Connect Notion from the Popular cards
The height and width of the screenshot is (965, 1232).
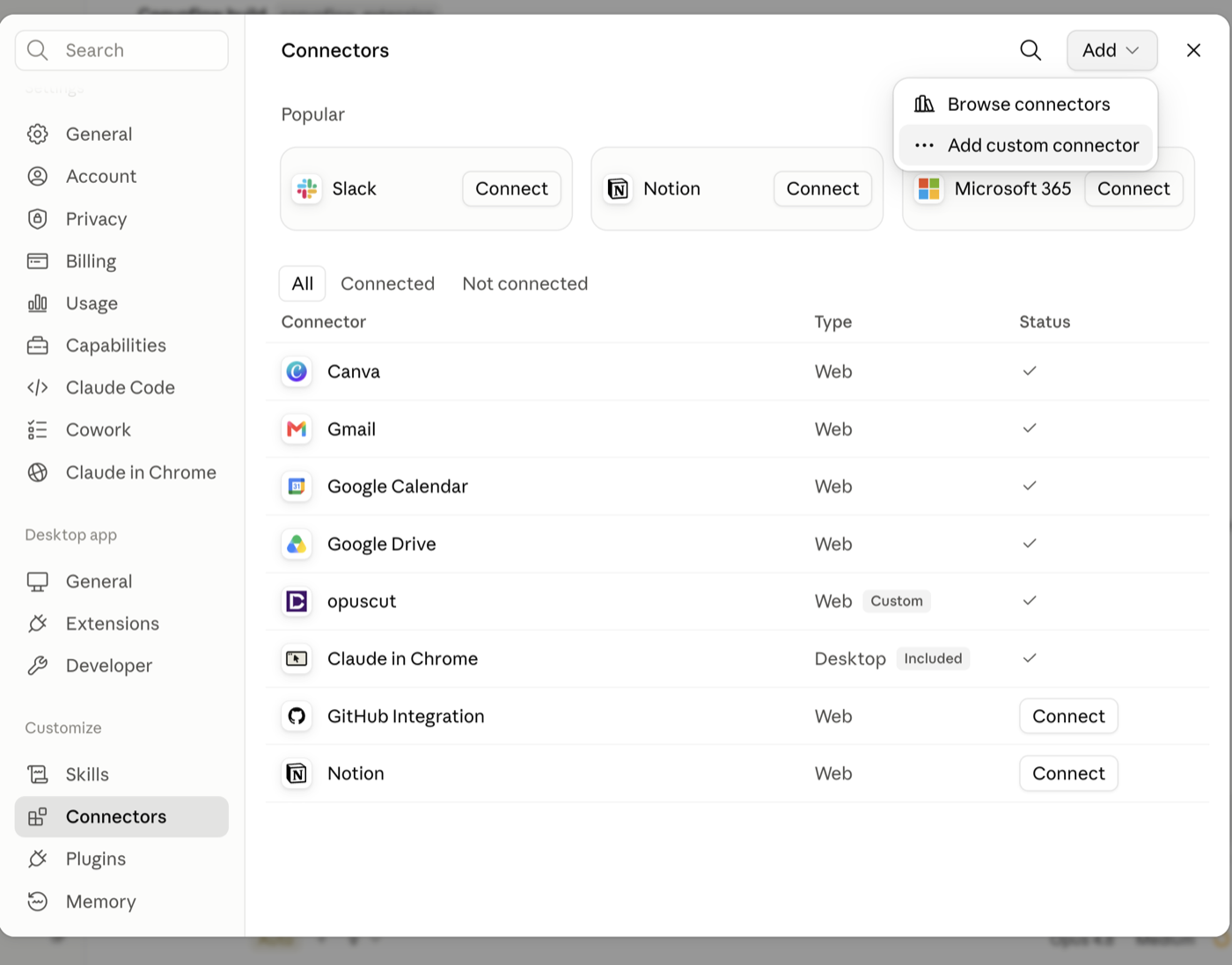(x=823, y=188)
